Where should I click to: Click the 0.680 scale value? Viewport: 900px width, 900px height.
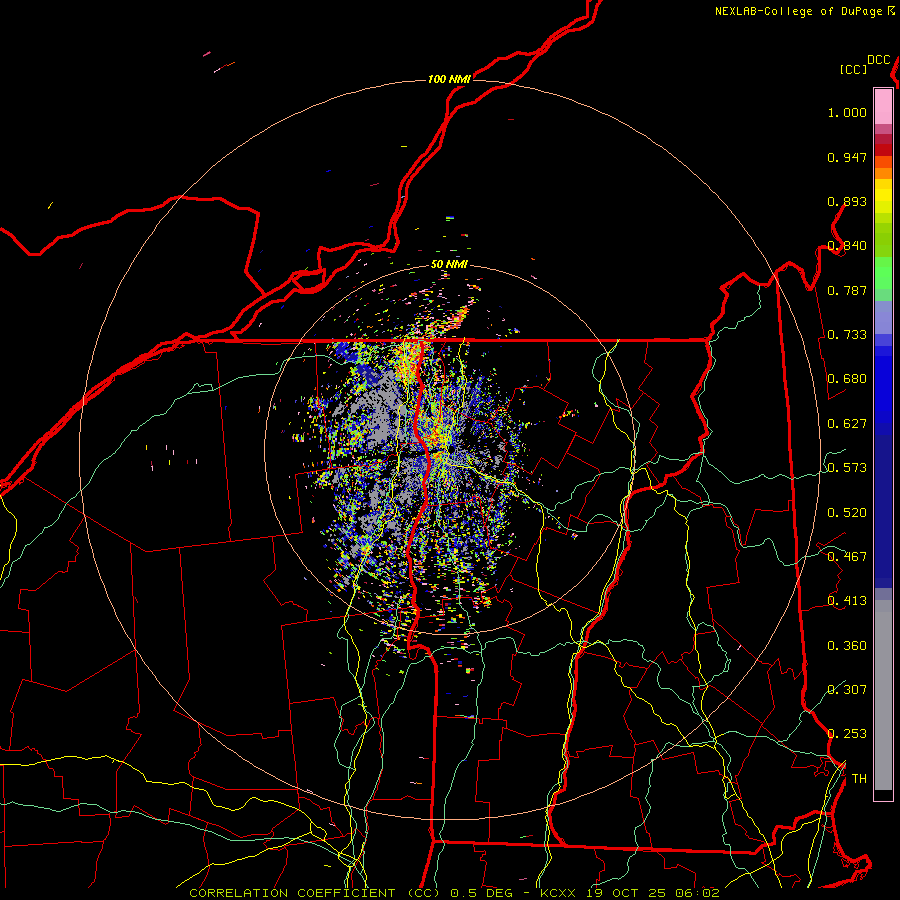(847, 379)
